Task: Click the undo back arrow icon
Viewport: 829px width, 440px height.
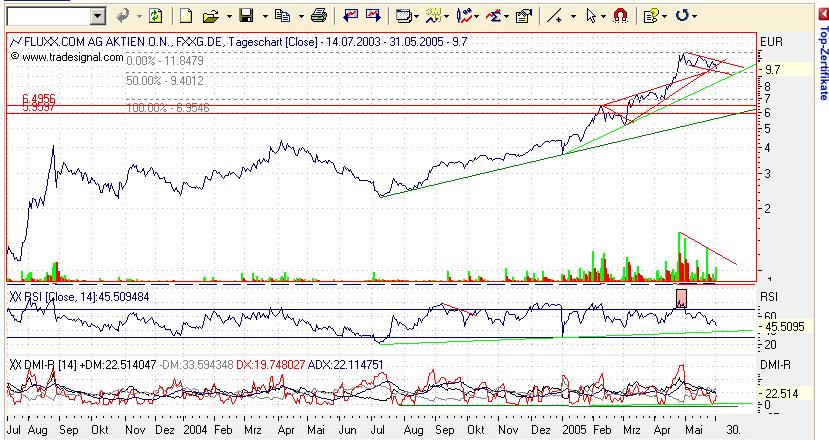Action: [x=123, y=16]
